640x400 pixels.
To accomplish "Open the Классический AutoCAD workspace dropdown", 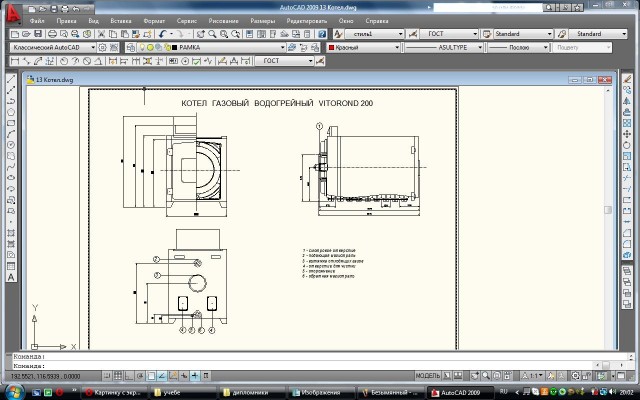I will pyautogui.click(x=93, y=48).
